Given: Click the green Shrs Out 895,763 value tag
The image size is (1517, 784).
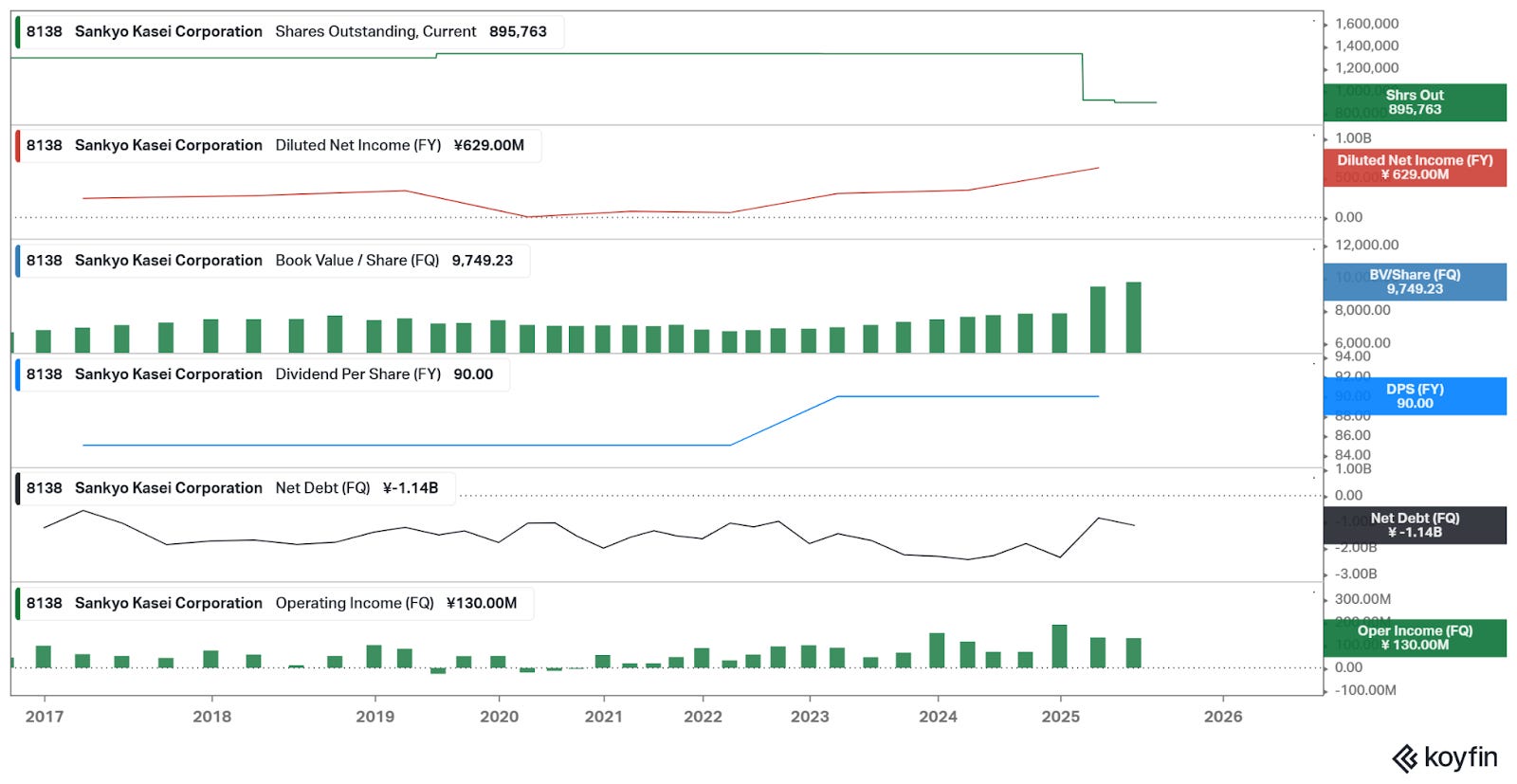Looking at the screenshot, I should tap(1415, 102).
